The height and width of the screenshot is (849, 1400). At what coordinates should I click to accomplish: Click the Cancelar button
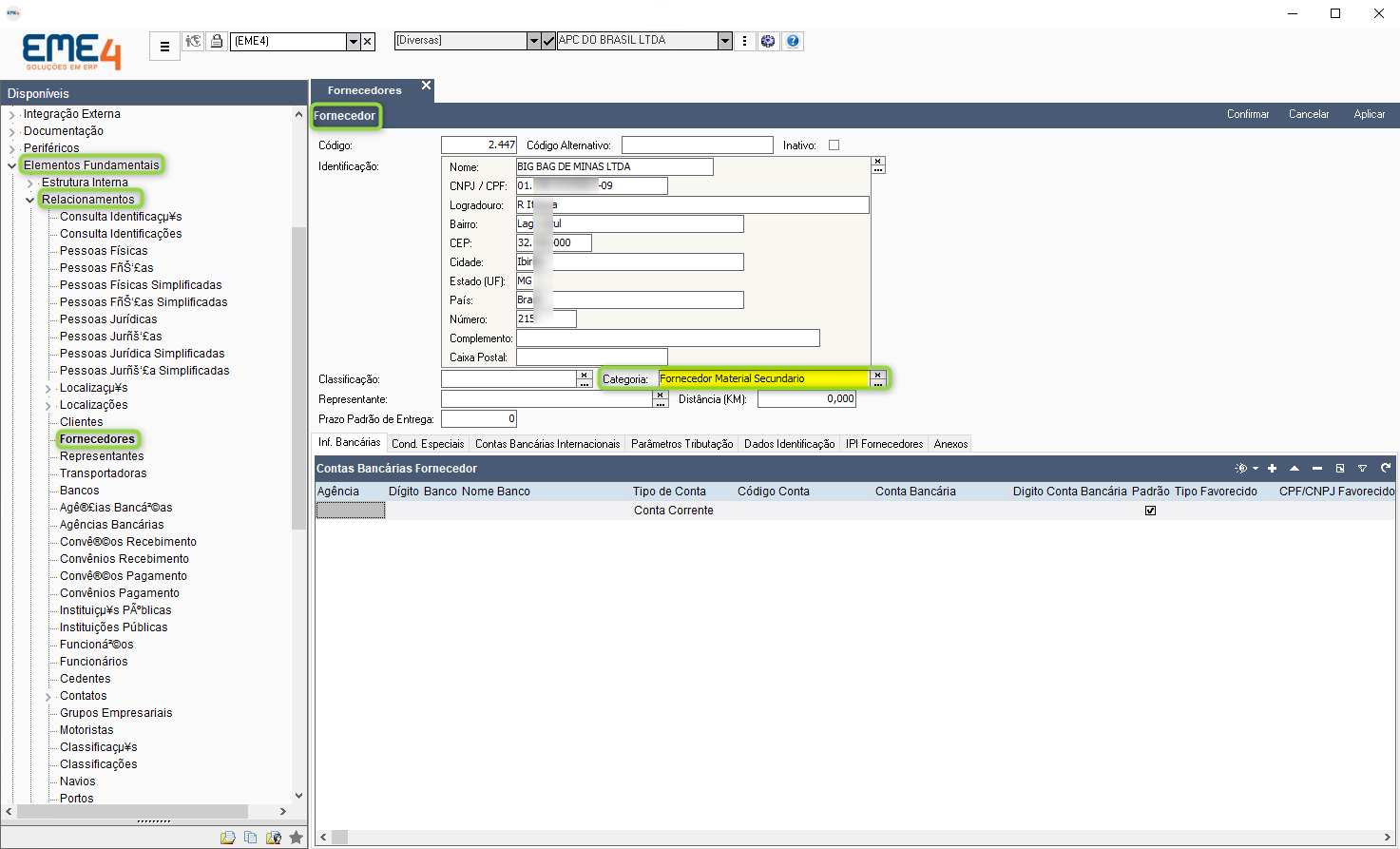[x=1309, y=114]
